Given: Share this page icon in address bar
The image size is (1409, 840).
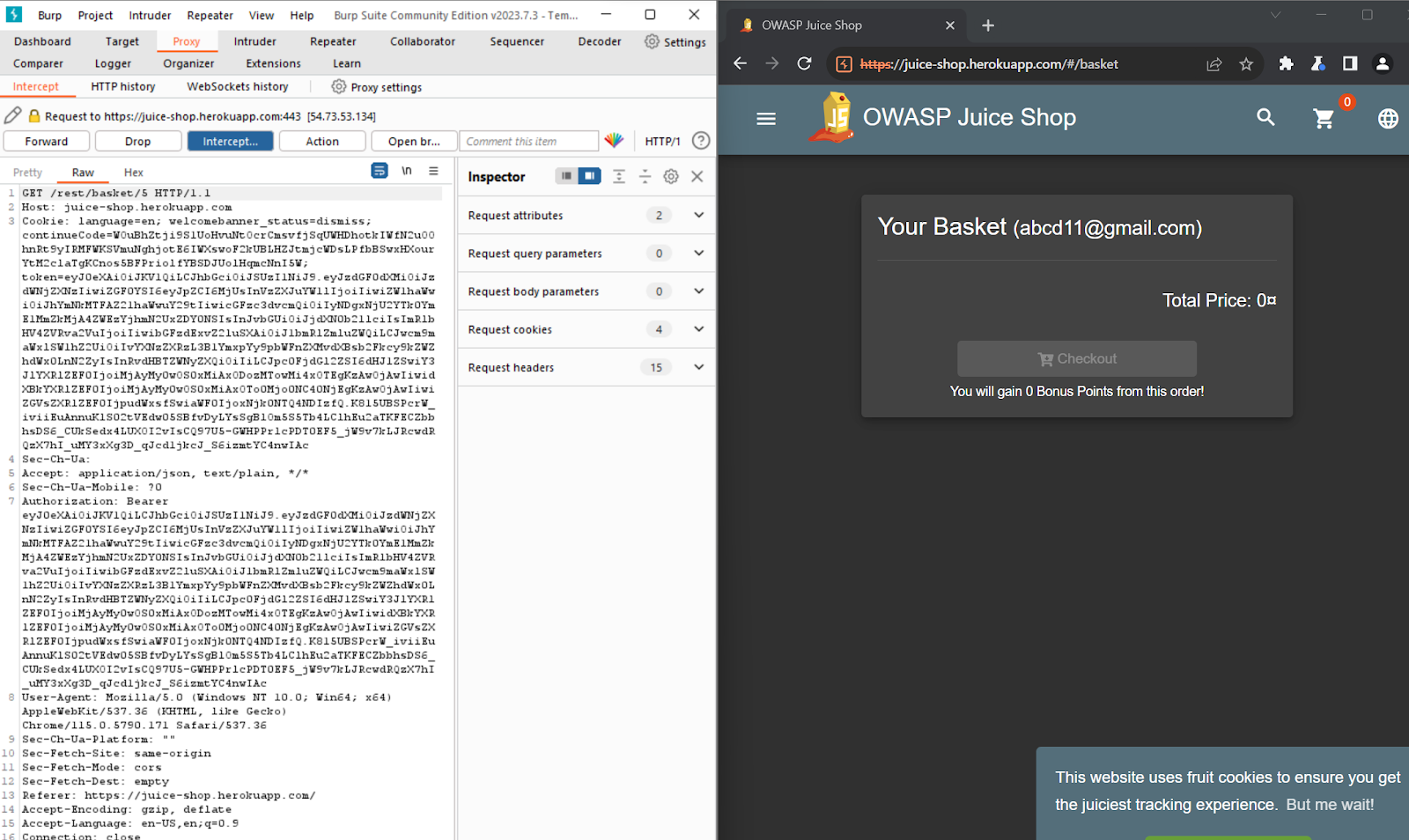Looking at the screenshot, I should coord(1214,63).
